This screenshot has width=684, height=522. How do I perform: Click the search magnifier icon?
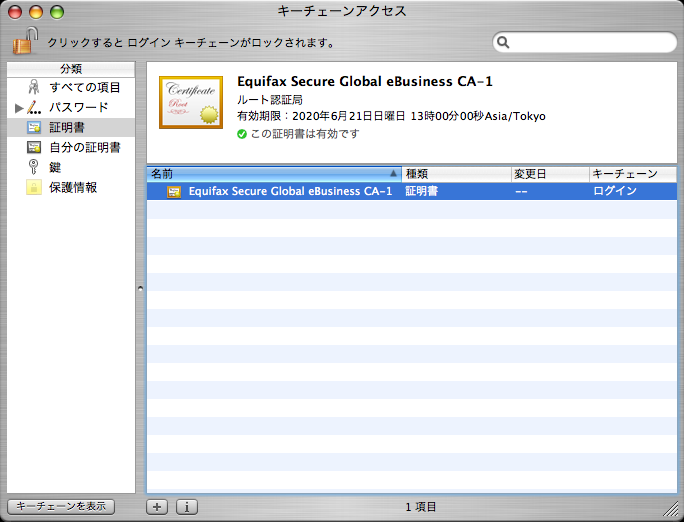503,42
